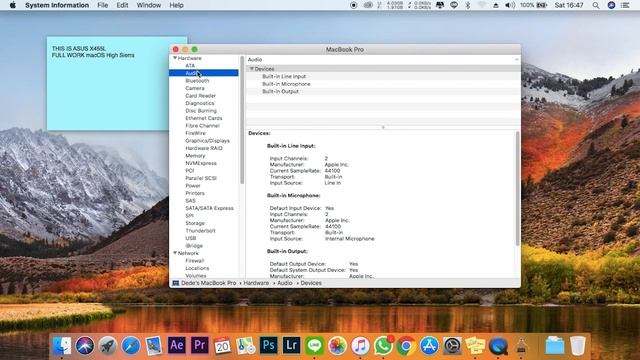Click the clock showing Sat 16:47
The width and height of the screenshot is (640, 360).
pyautogui.click(x=569, y=5)
